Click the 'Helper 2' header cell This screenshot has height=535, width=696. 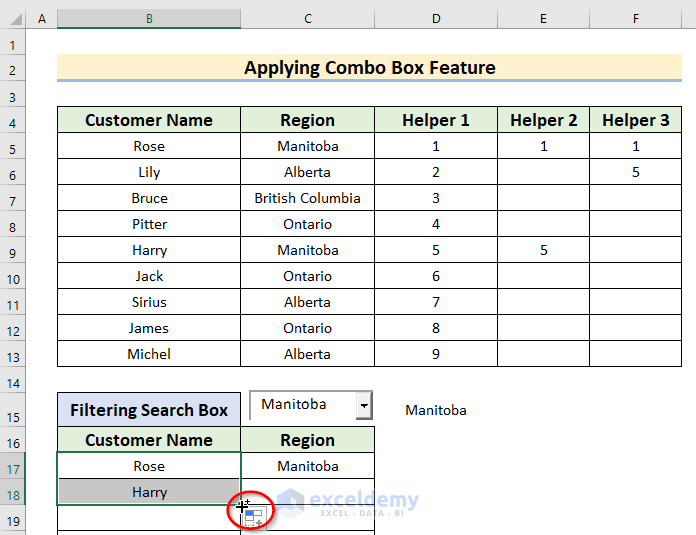pyautogui.click(x=543, y=120)
